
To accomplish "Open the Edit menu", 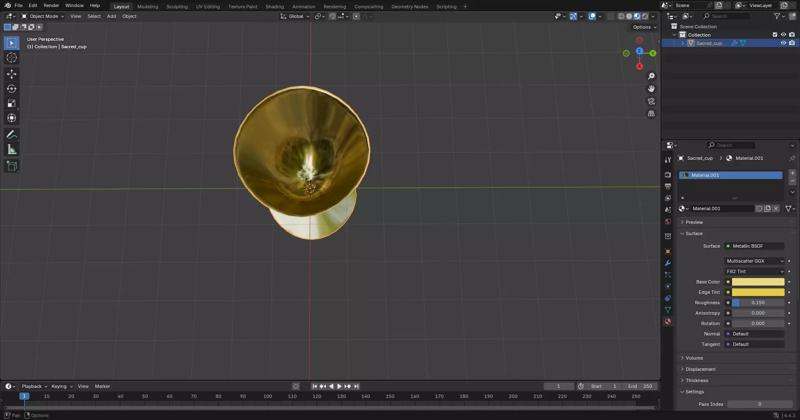I will (33, 6).
